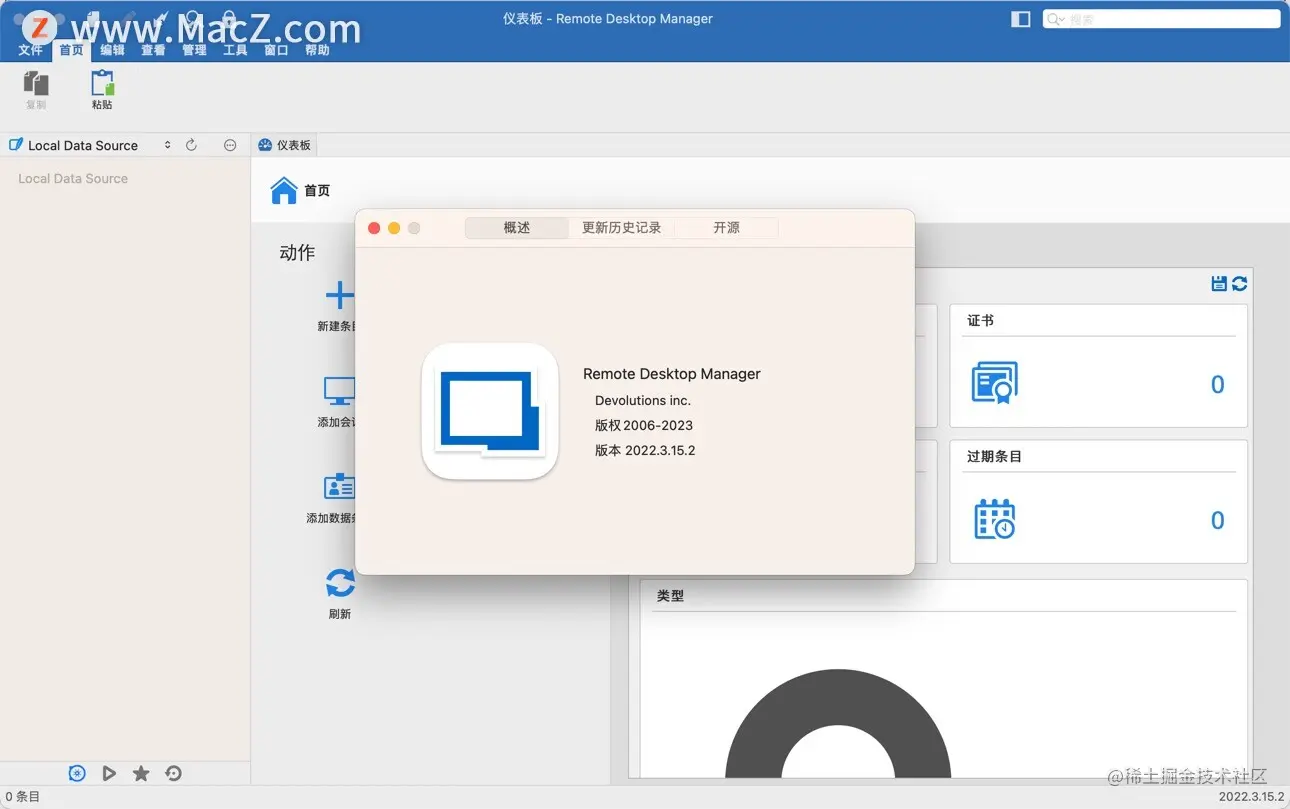
Task: Show recent entries history icon
Action: click(173, 773)
